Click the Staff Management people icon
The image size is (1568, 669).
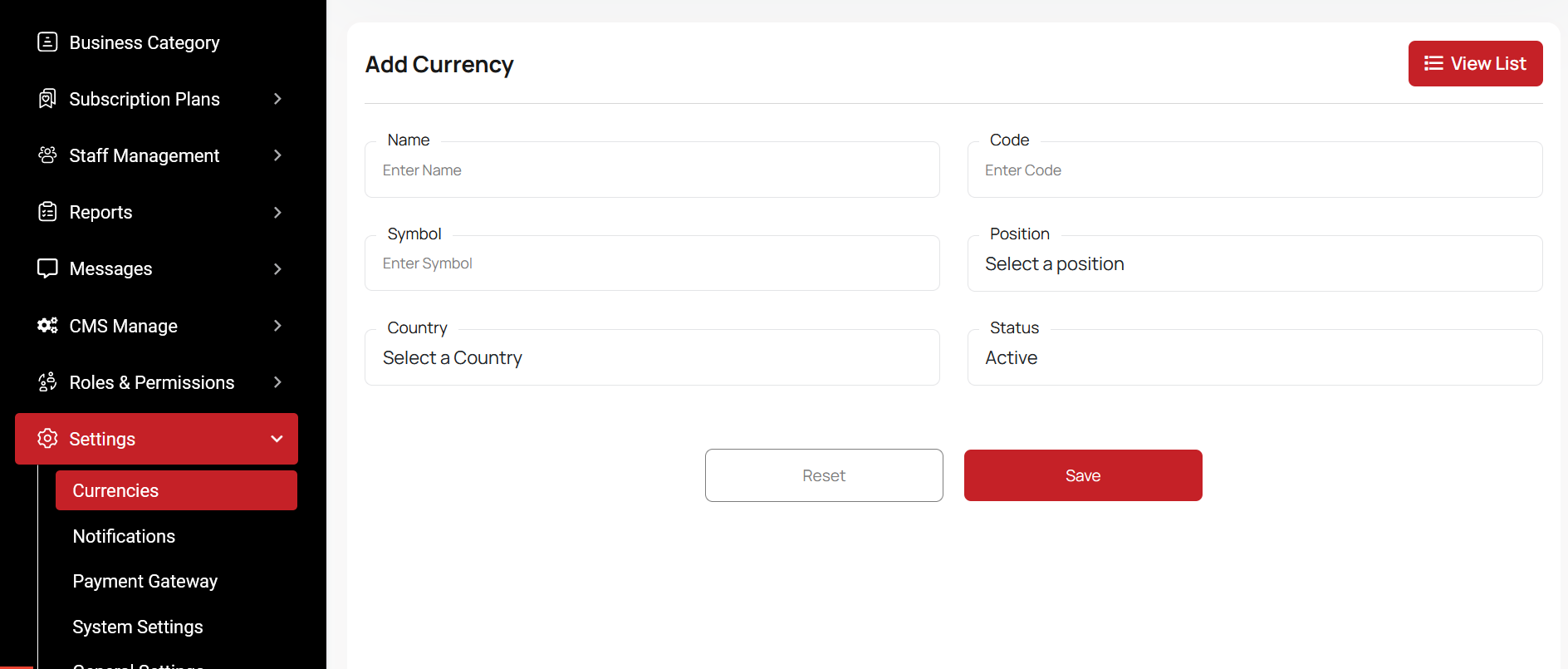tap(47, 155)
